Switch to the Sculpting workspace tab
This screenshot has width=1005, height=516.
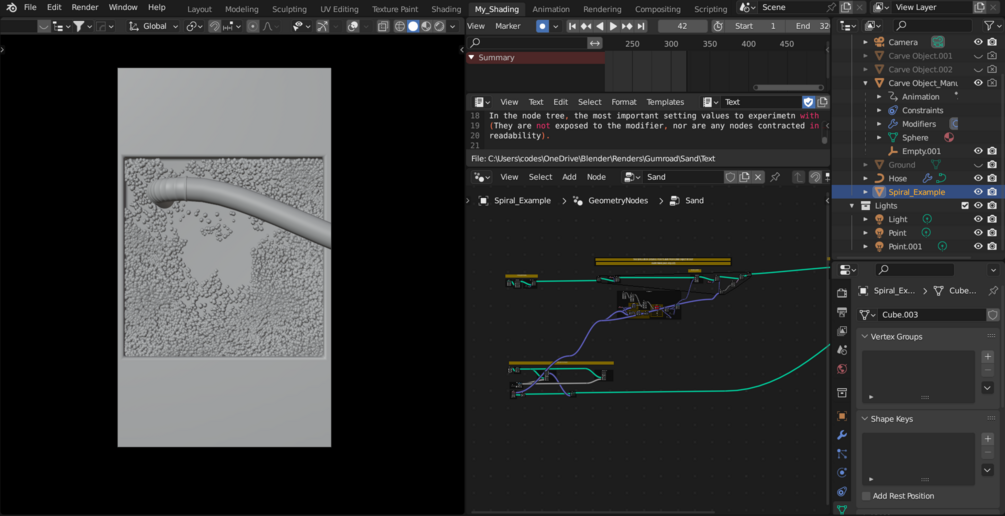pyautogui.click(x=289, y=9)
